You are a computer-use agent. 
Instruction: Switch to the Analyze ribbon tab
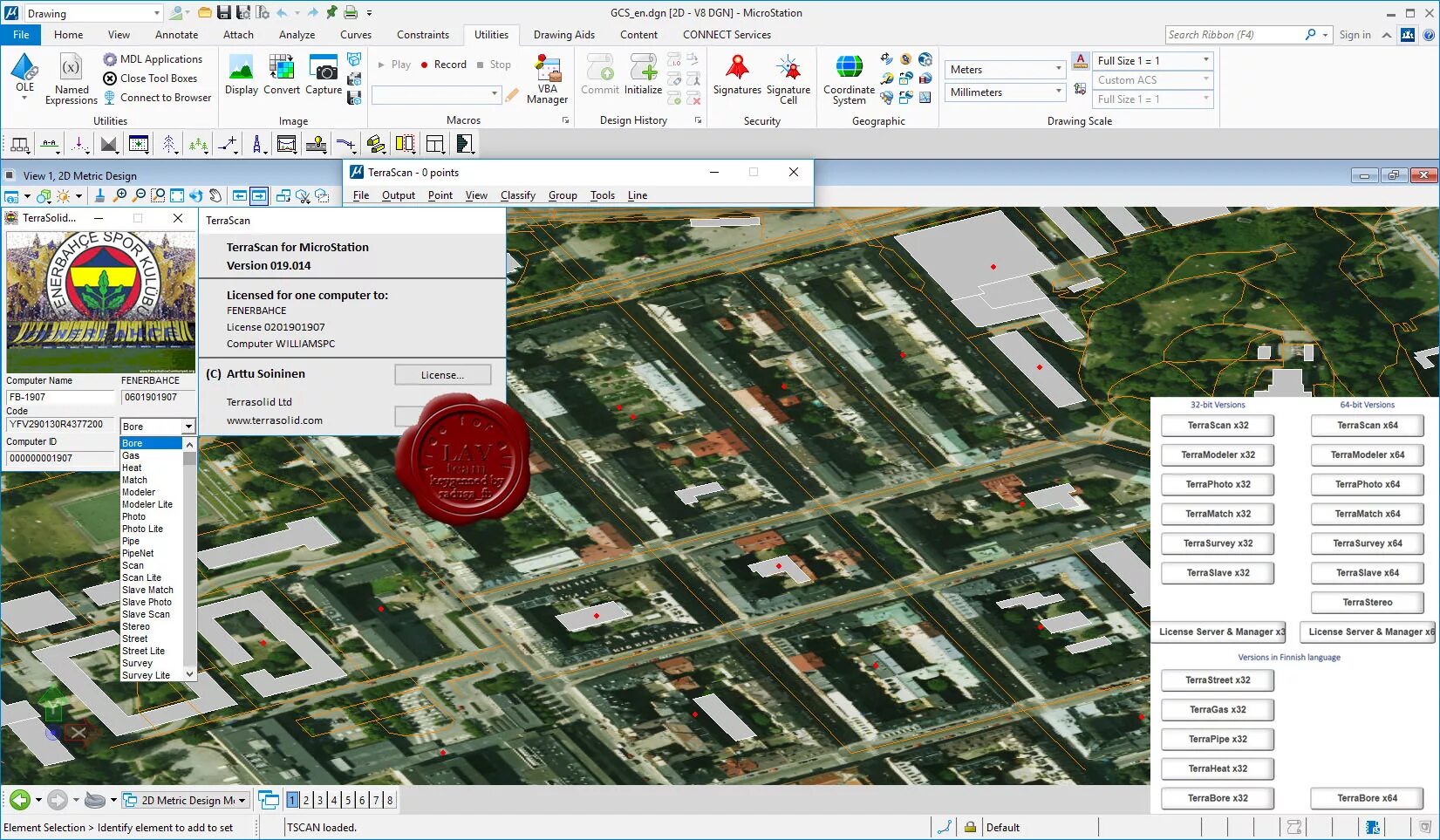[297, 35]
